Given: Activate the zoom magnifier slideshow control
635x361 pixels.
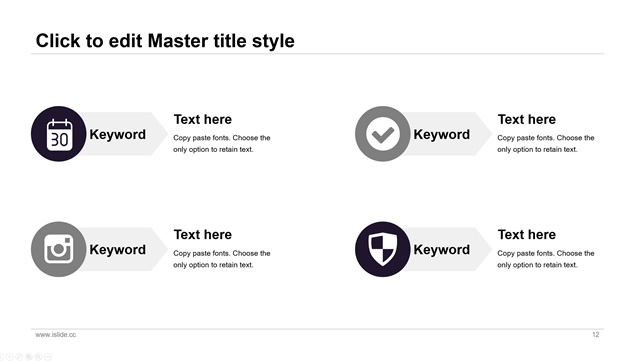Looking at the screenshot, I should (38, 357).
